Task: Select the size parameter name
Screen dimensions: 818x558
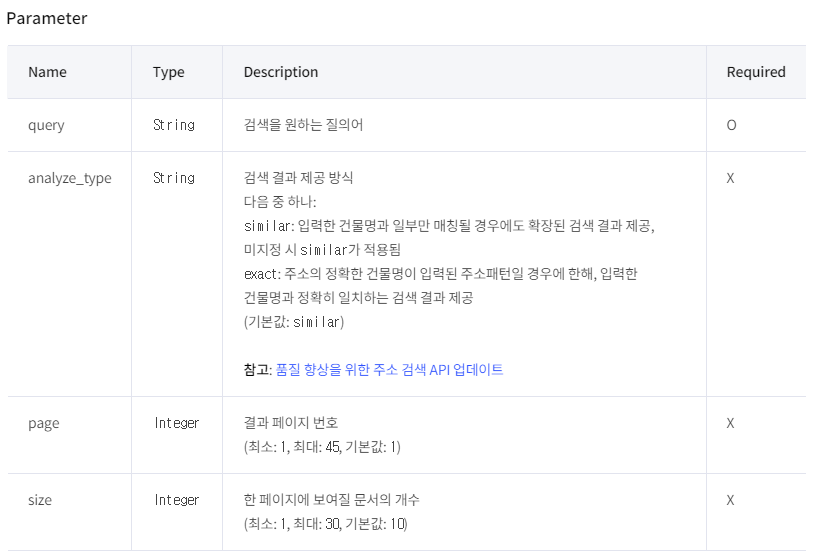Action: tap(40, 500)
